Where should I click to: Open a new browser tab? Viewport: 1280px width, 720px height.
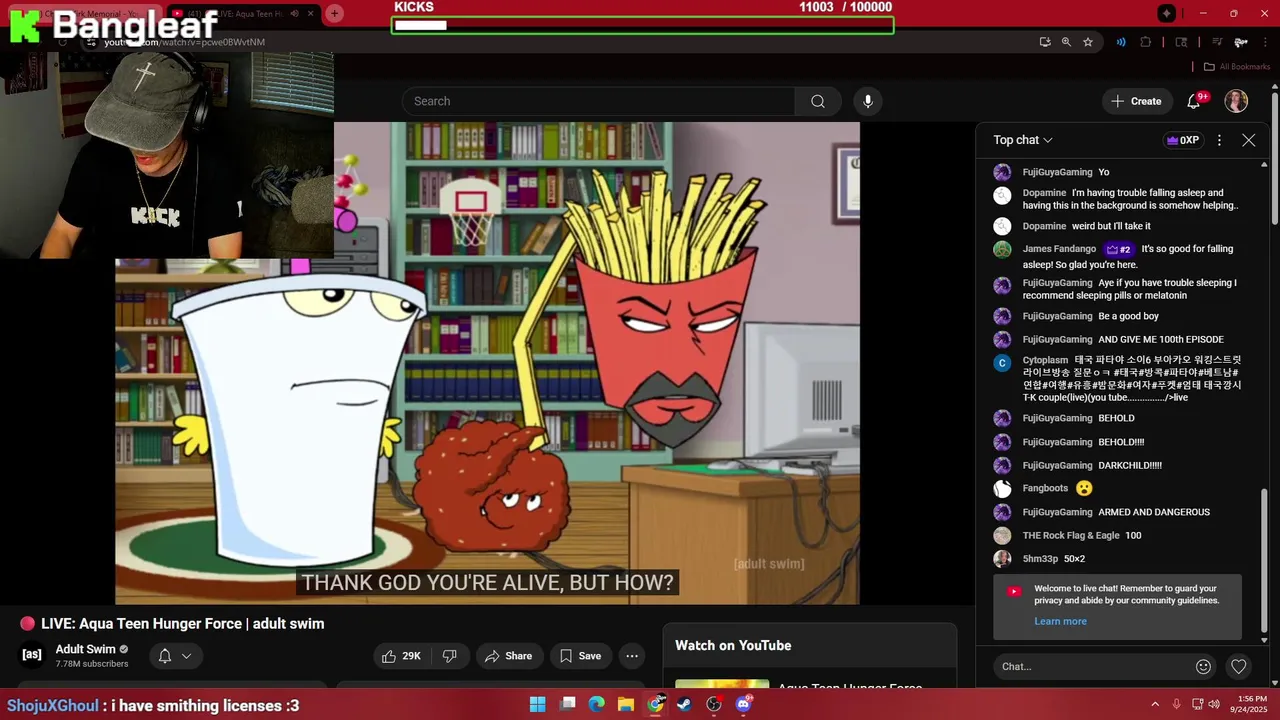coord(334,13)
